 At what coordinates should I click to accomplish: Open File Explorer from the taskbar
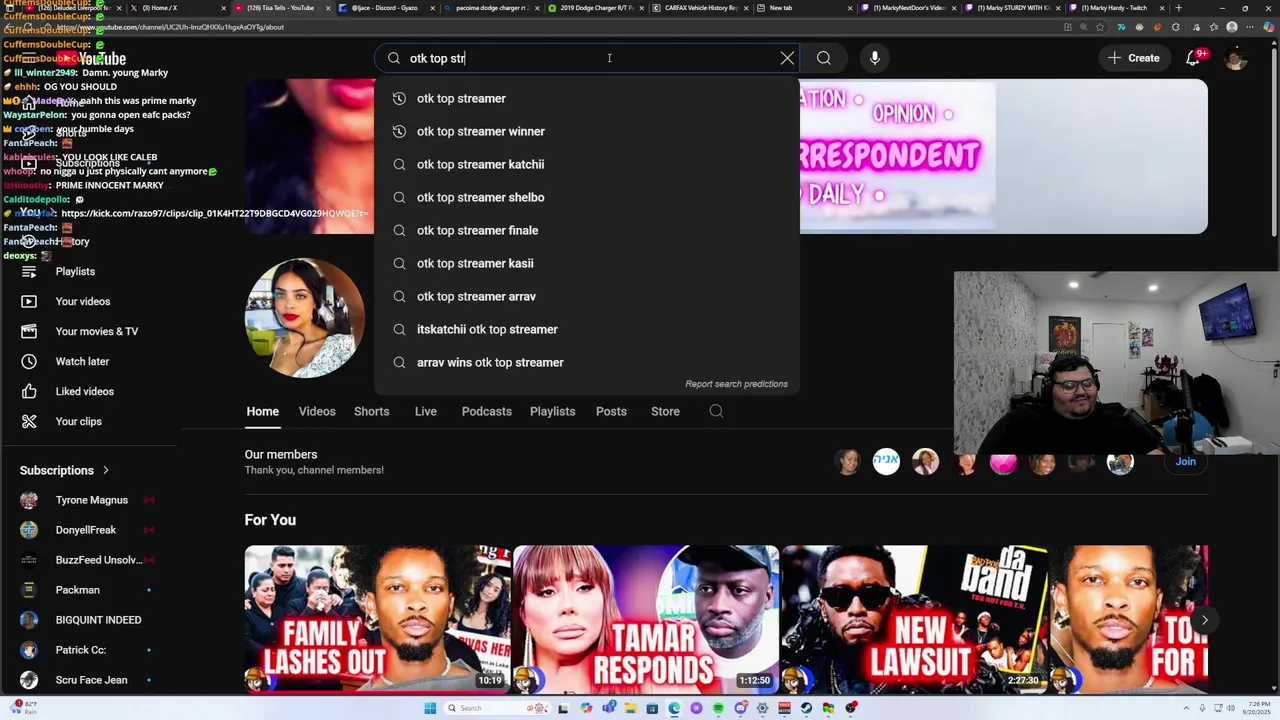631,708
